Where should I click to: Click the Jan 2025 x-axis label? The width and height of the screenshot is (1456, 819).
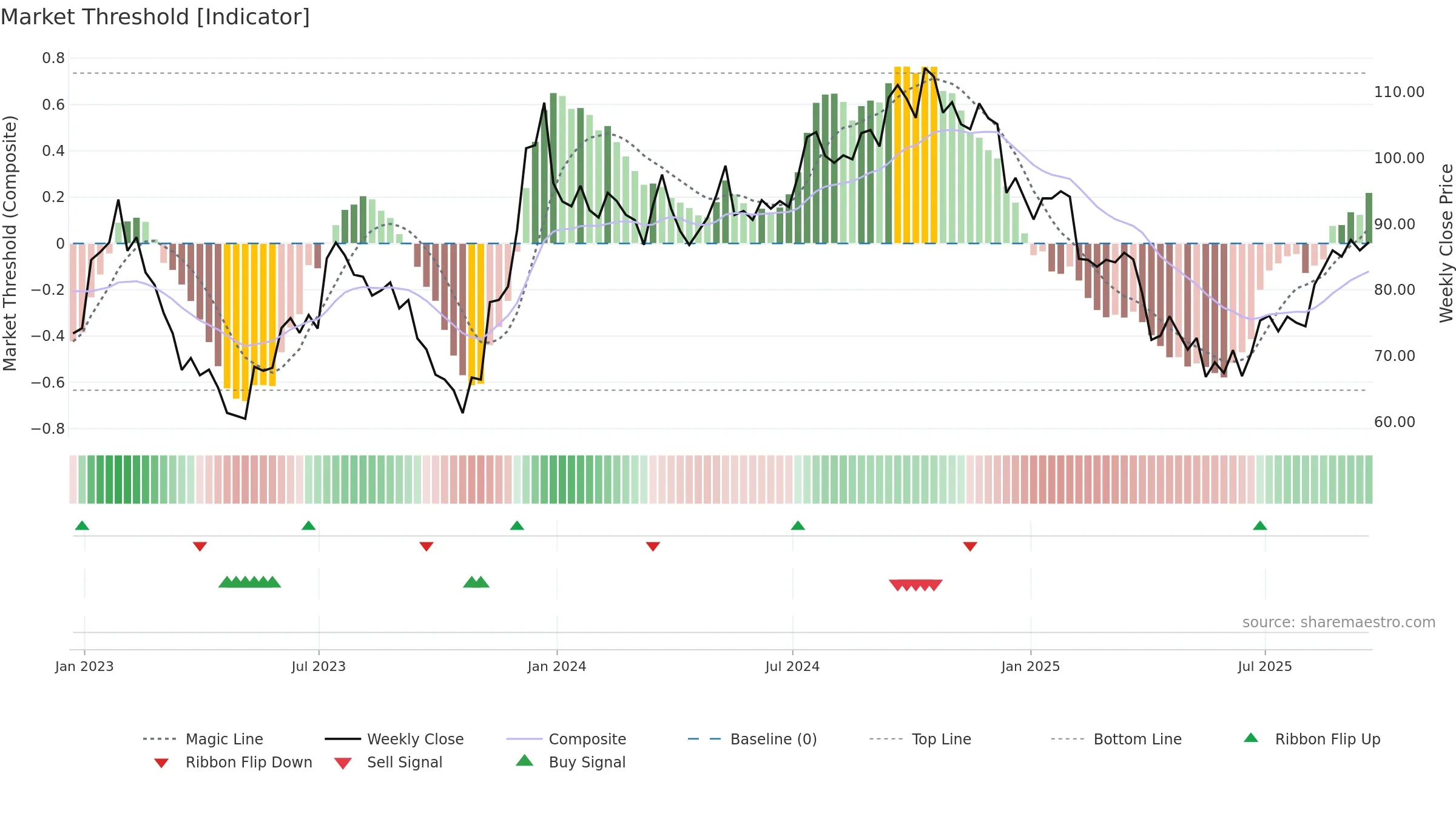tap(1031, 666)
